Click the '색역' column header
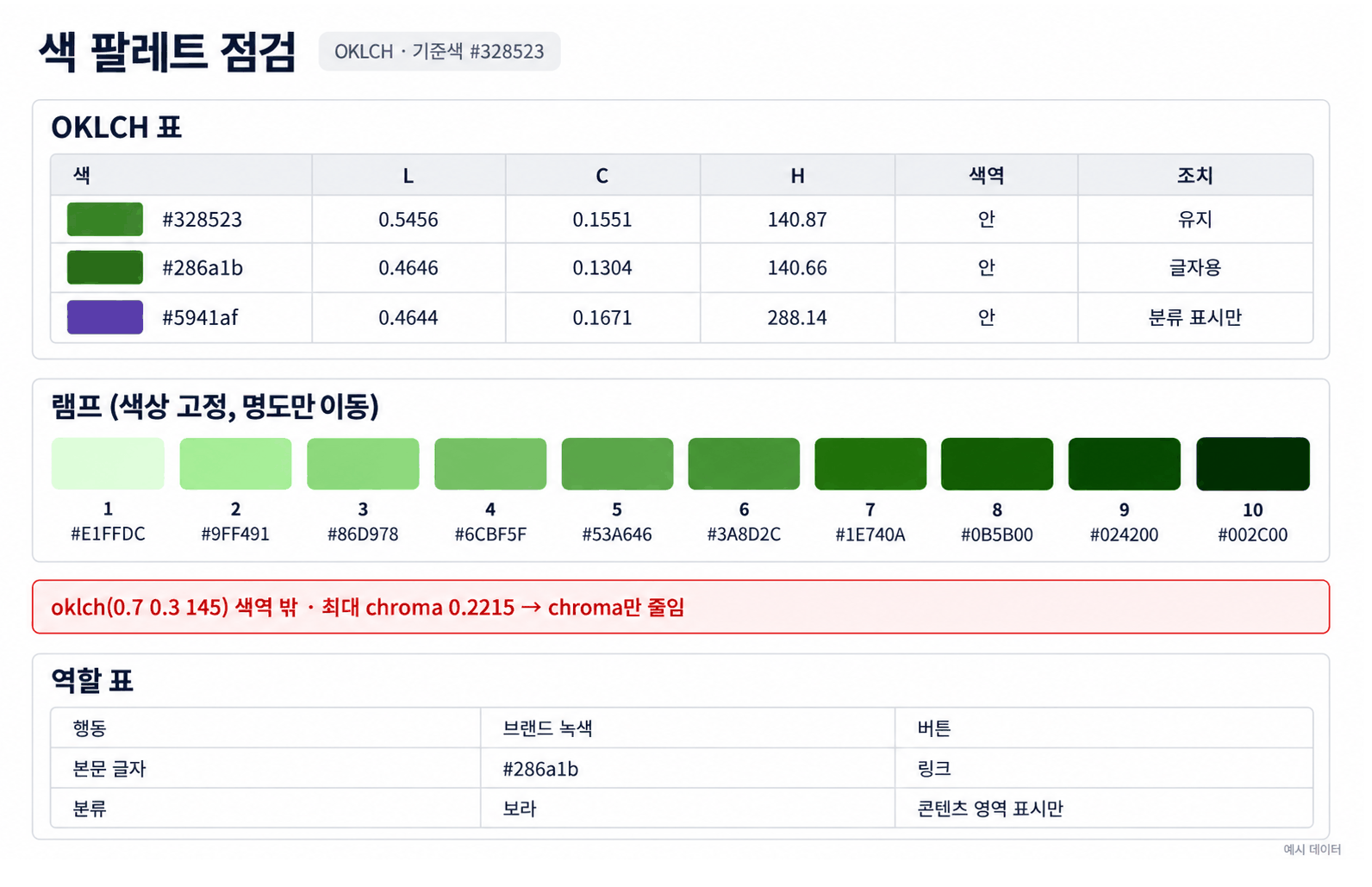The height and width of the screenshot is (887, 1372). click(x=987, y=176)
